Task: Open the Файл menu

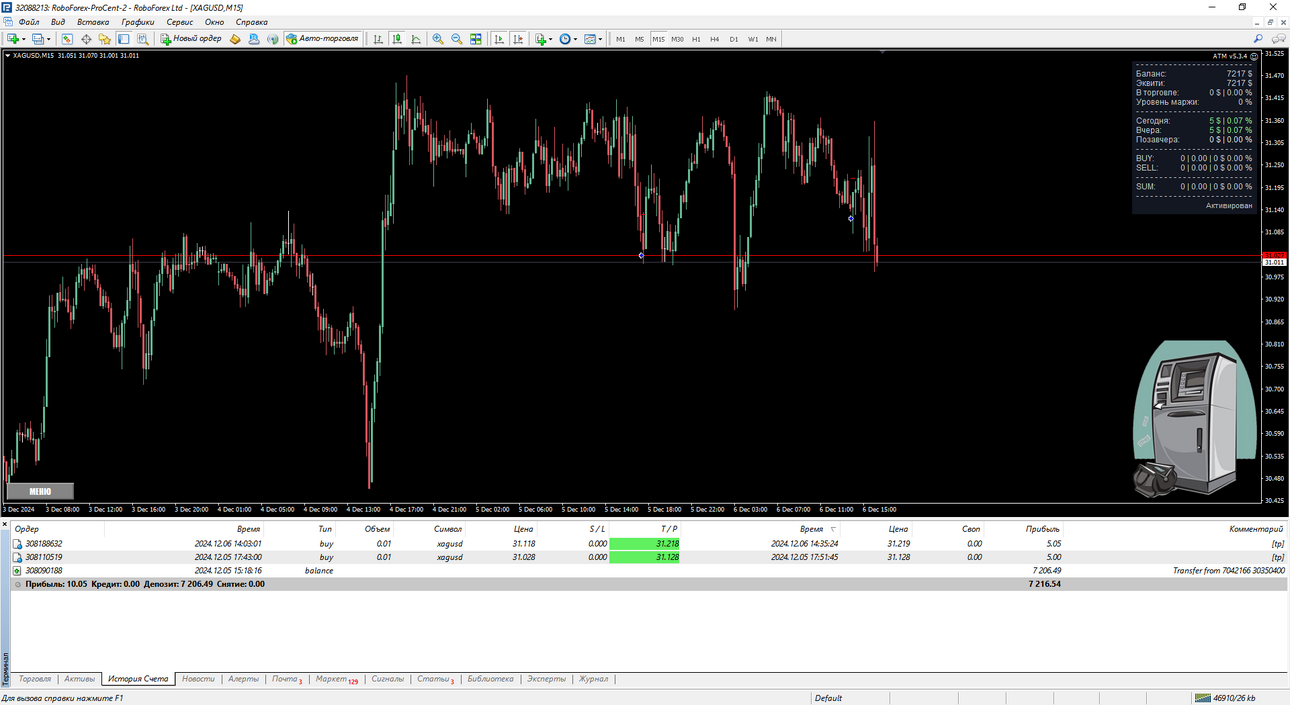Action: 29,22
